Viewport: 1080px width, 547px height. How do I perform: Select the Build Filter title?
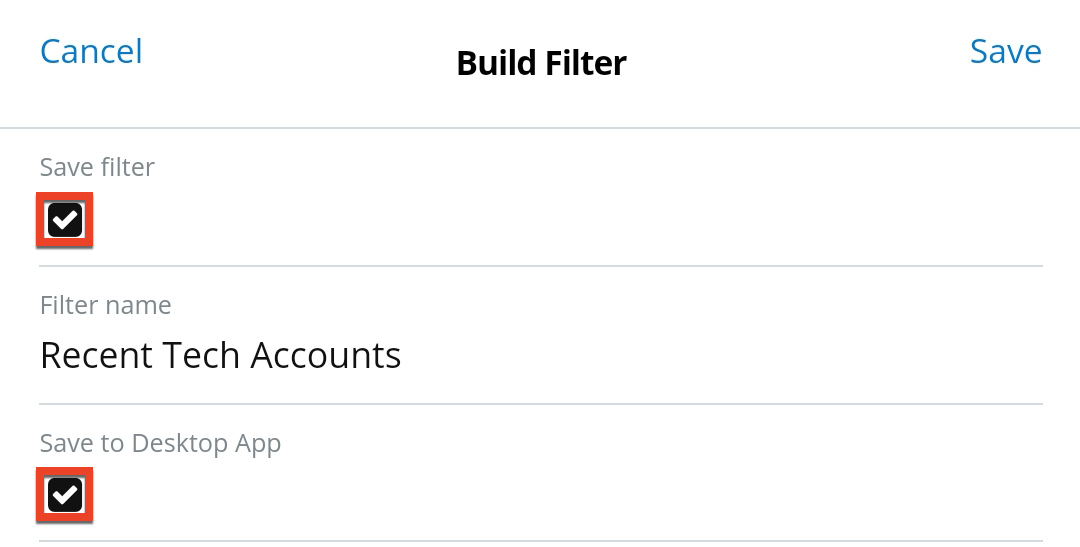point(541,63)
